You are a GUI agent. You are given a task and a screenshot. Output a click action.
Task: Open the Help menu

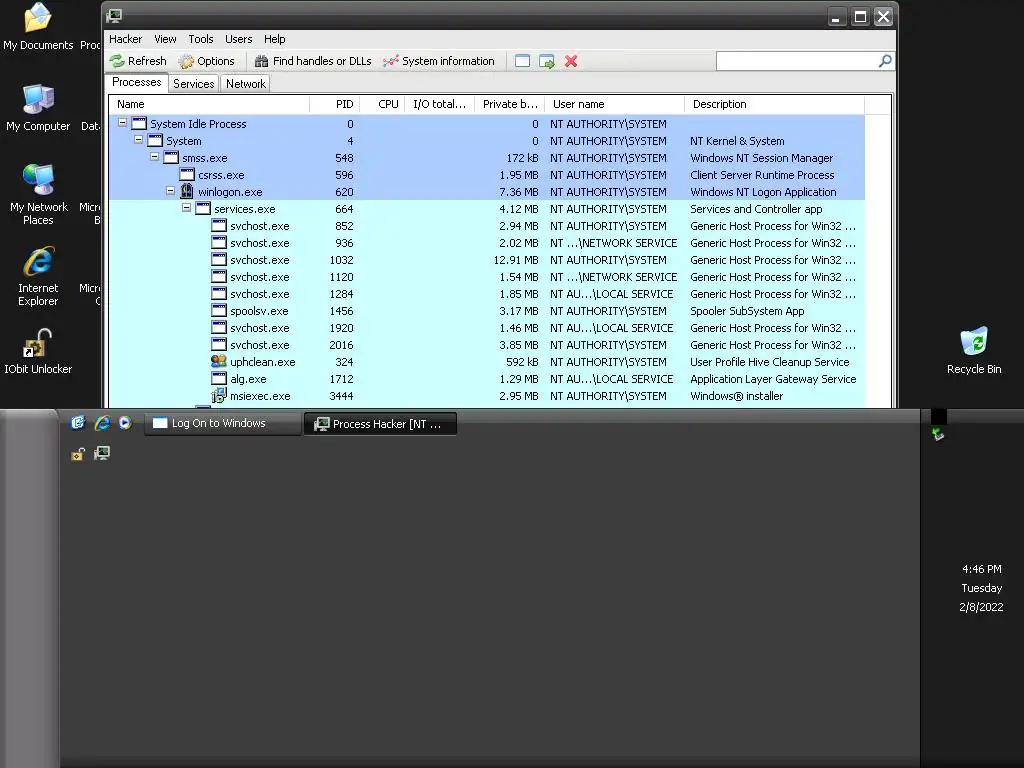pyautogui.click(x=274, y=39)
